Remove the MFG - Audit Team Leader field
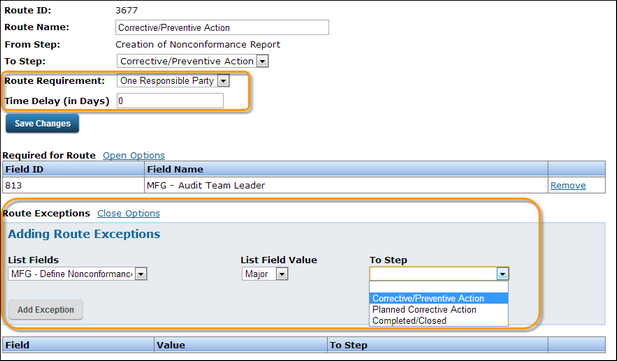Viewport: 617px width, 361px height. point(568,185)
